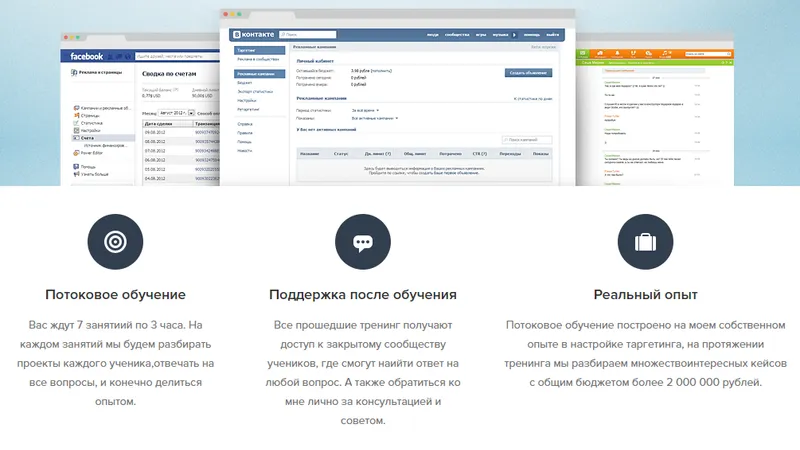The width and height of the screenshot is (800, 450).
Task: Click the discussions icon in Odnoklassniki orange bar
Action: [x=649, y=53]
